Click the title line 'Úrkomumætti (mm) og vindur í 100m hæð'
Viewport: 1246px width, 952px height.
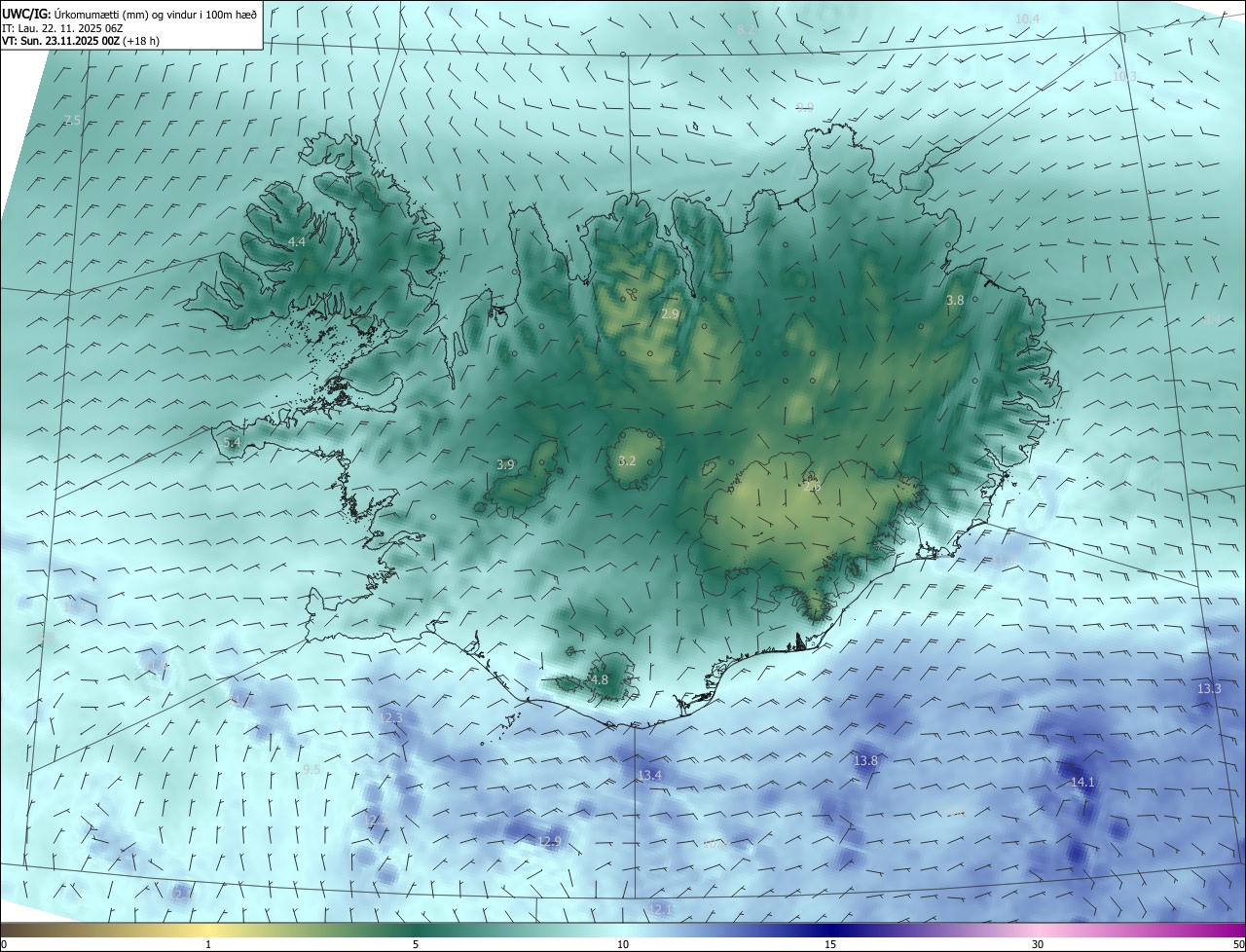(156, 14)
